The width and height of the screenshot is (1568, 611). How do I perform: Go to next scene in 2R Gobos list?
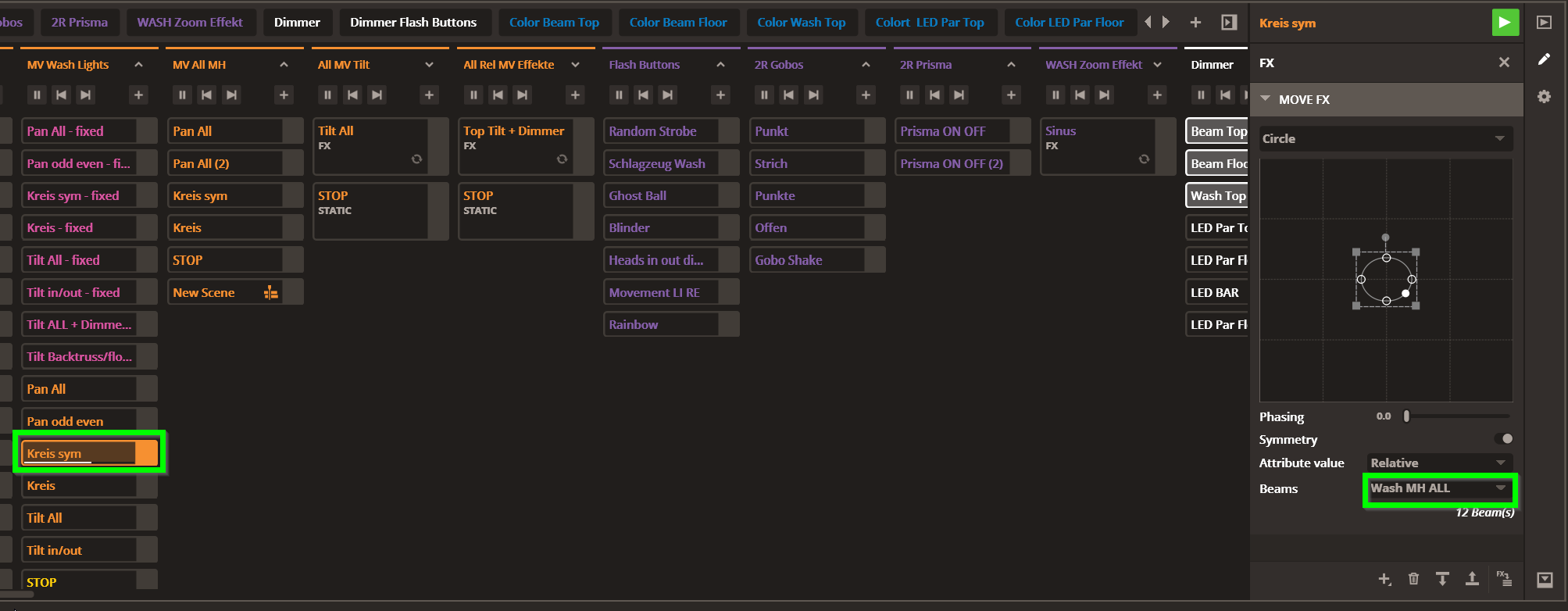[813, 95]
